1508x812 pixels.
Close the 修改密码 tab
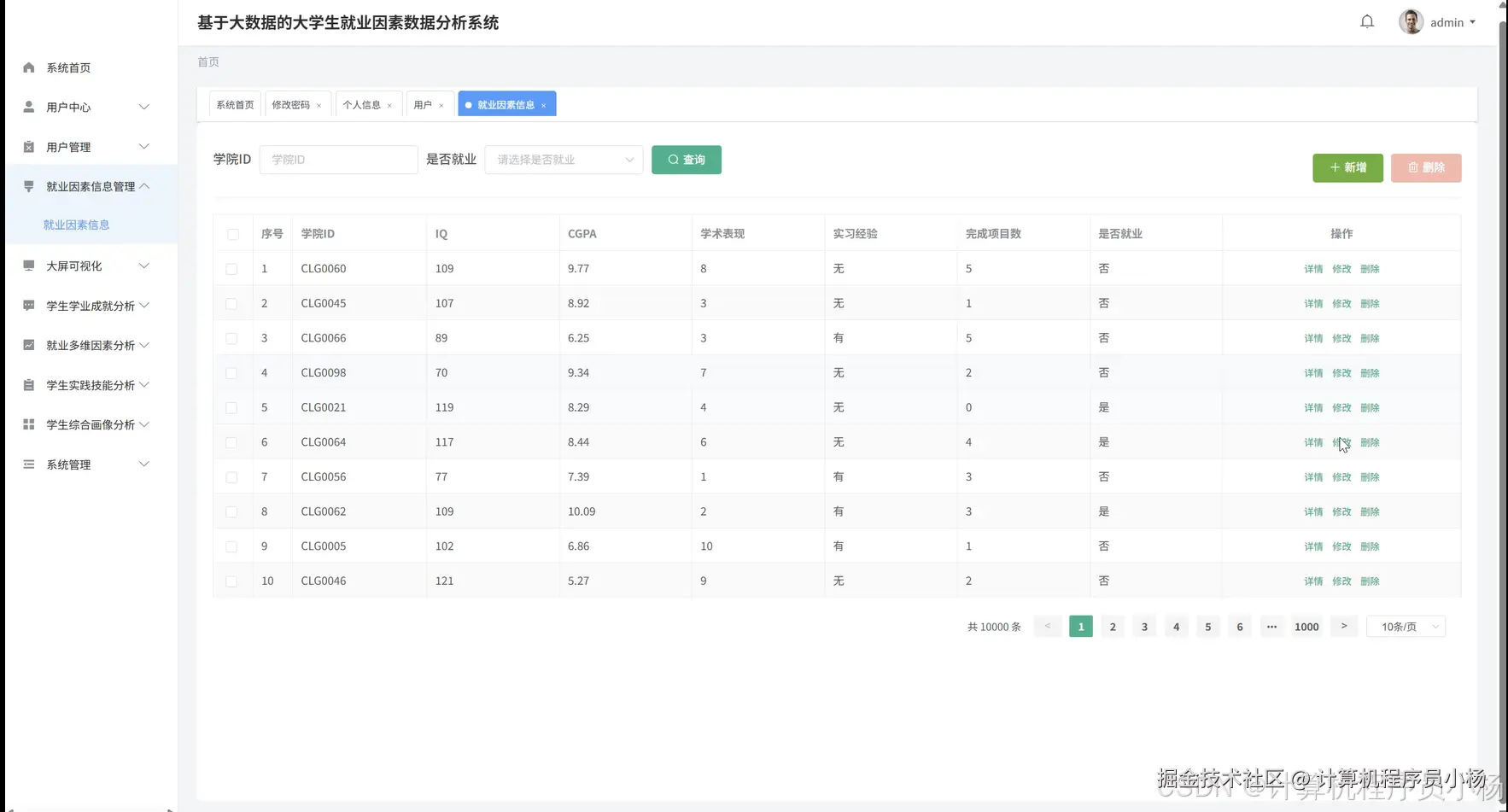319,106
